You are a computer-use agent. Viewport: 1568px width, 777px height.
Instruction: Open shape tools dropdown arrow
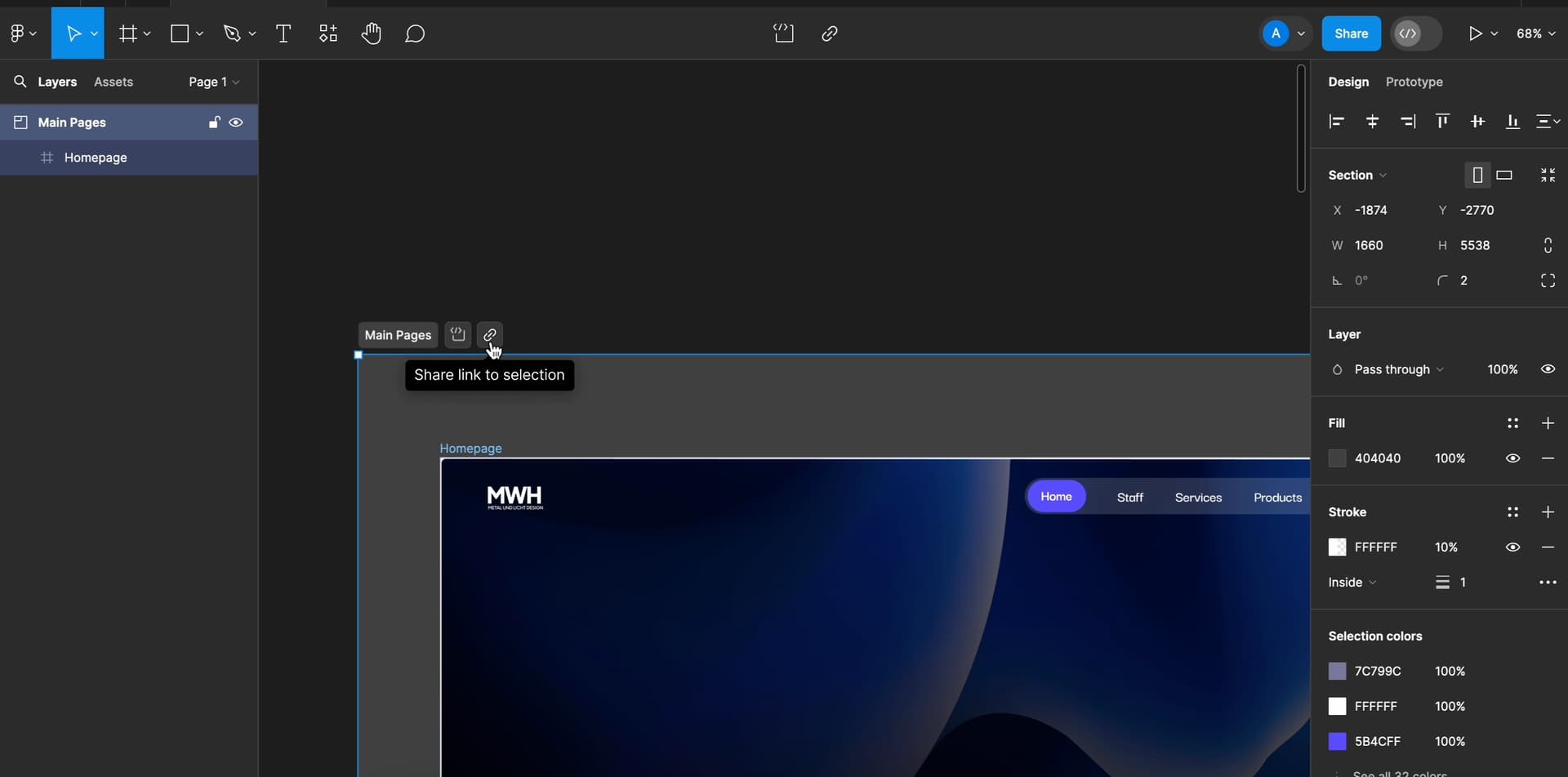click(199, 33)
